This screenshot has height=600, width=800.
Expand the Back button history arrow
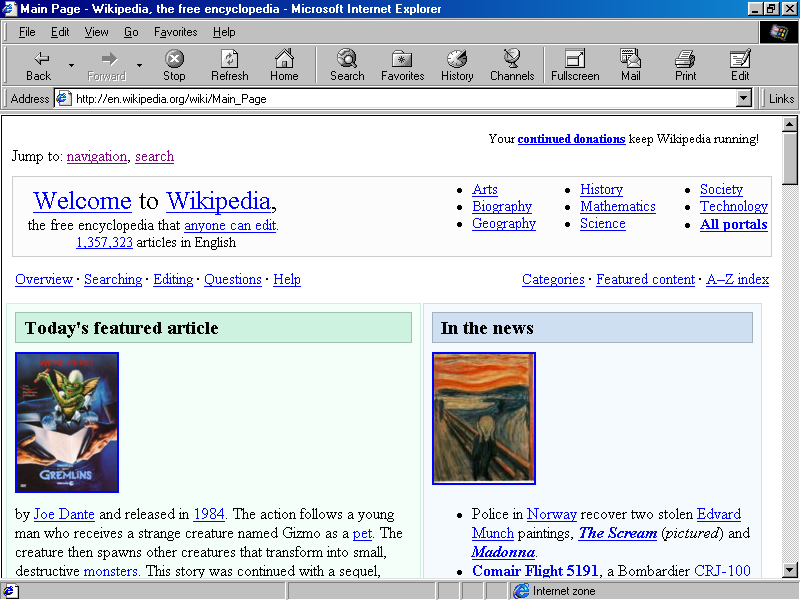click(x=71, y=65)
